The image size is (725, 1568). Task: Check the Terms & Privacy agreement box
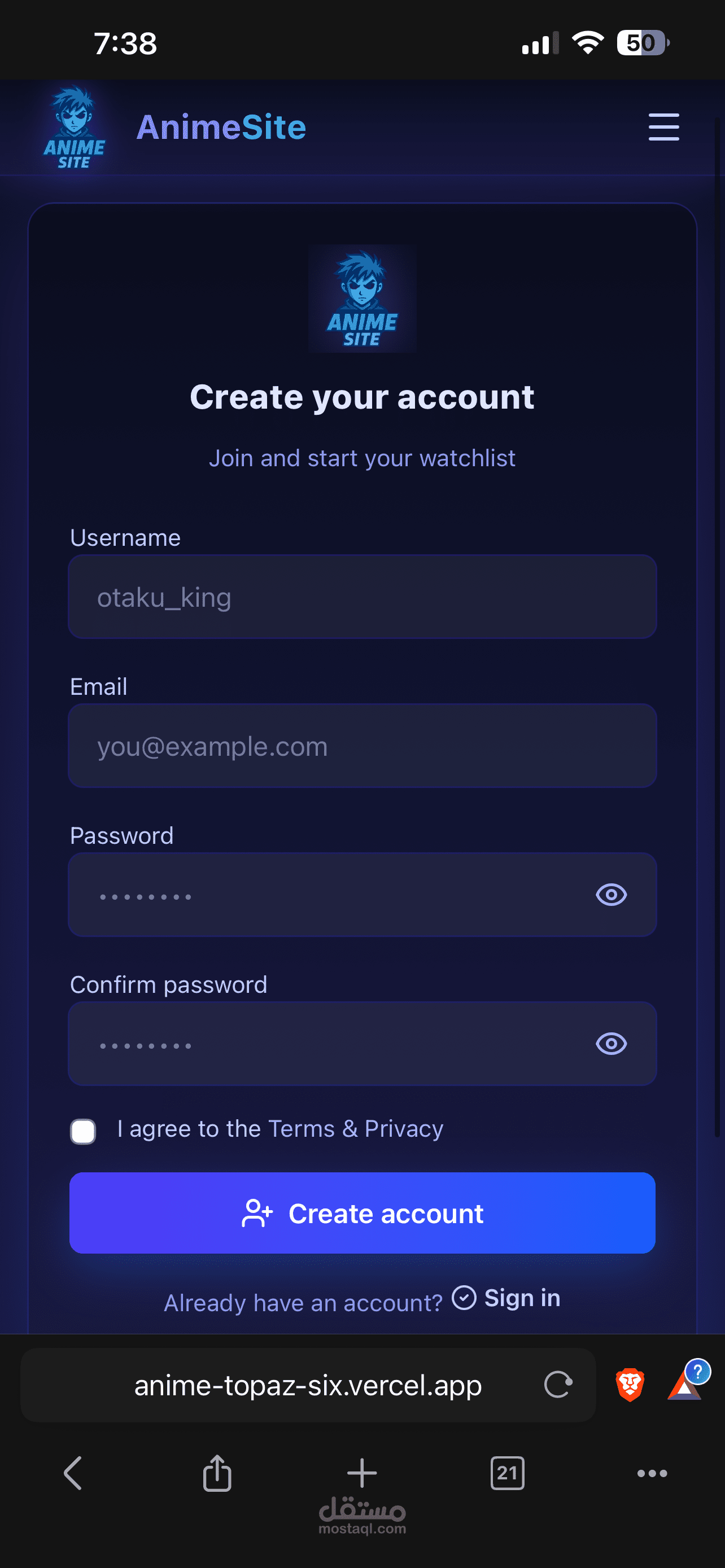(x=84, y=1132)
